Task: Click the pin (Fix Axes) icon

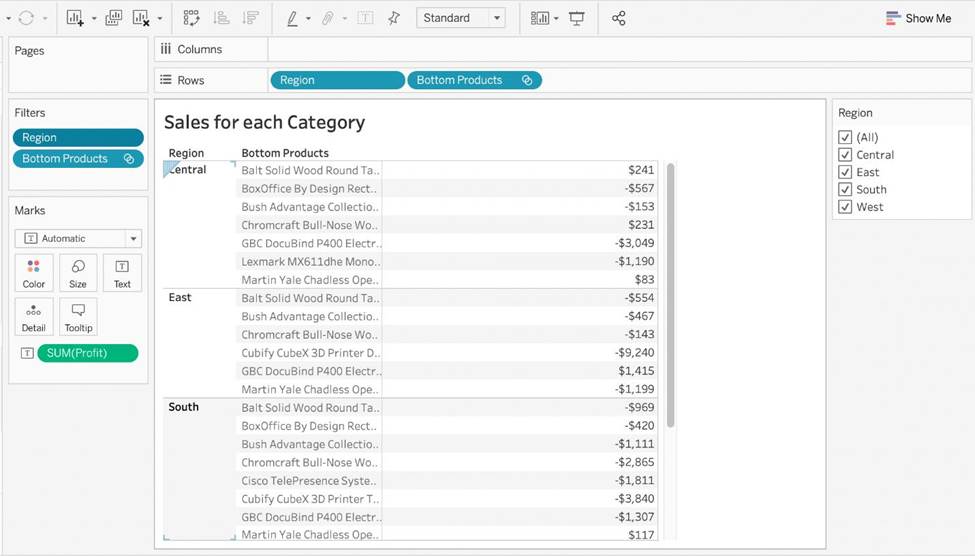Action: tap(394, 18)
